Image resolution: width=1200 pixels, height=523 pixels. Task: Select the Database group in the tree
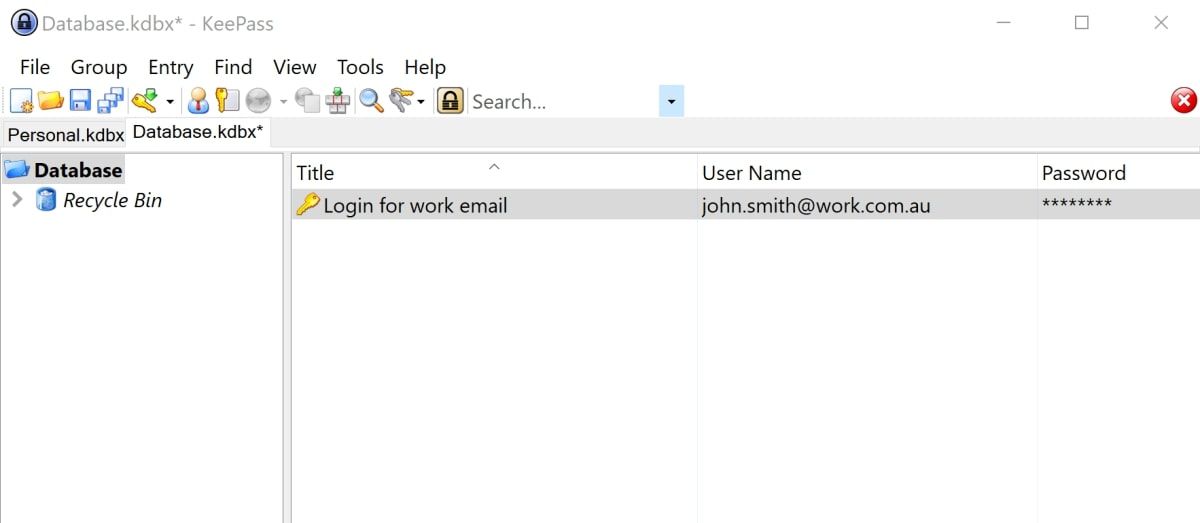(78, 170)
